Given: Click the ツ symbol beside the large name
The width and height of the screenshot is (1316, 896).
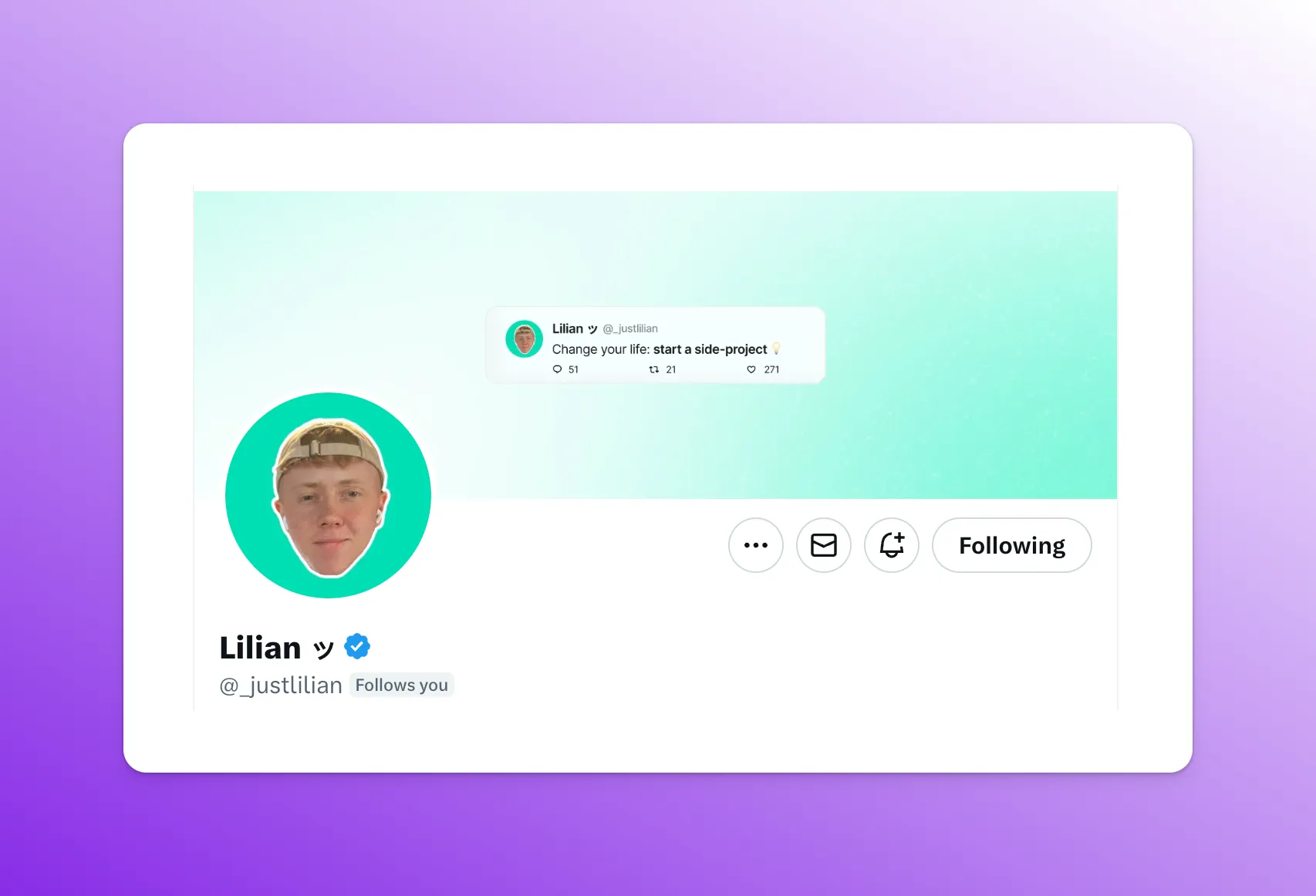Looking at the screenshot, I should [323, 649].
